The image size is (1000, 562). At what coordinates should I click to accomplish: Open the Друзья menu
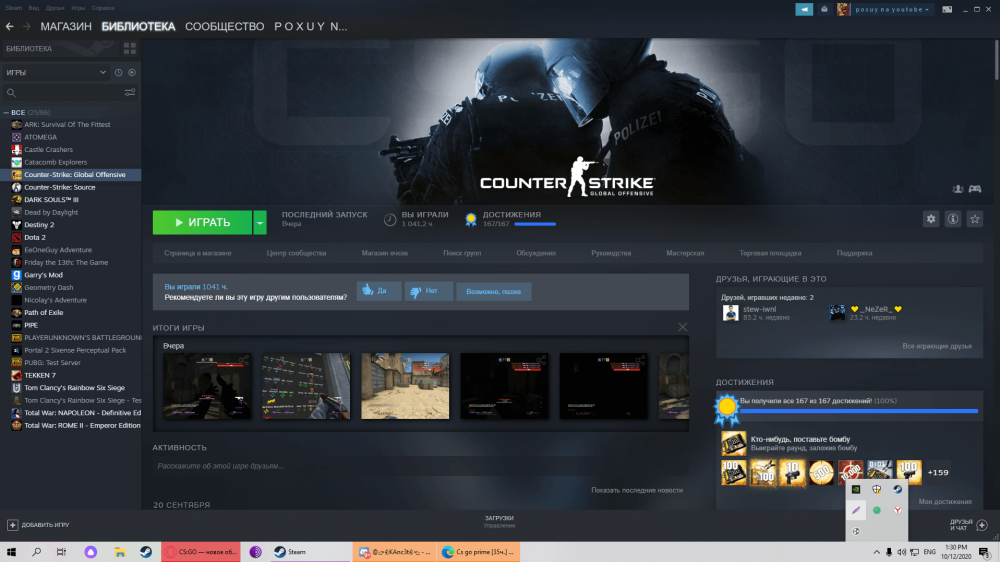[x=55, y=8]
